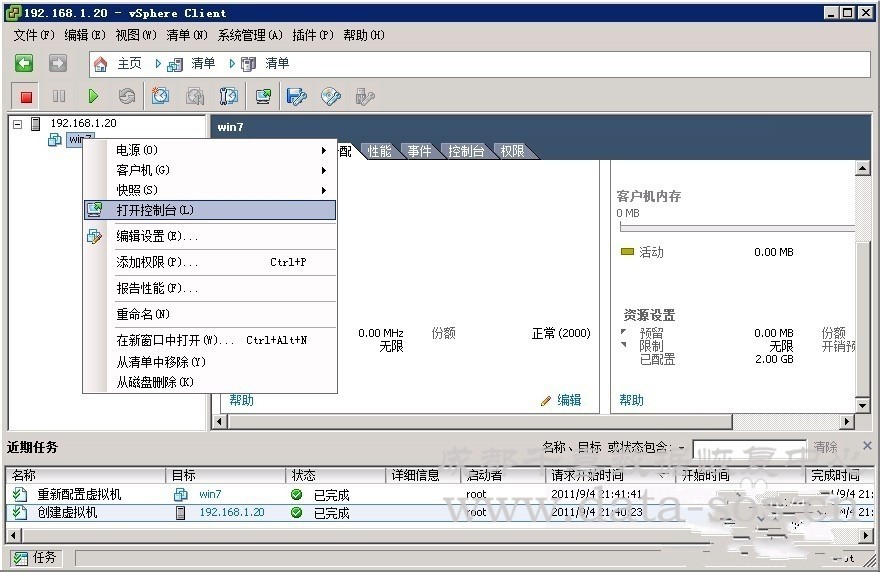Switch to the 性能 tab

[380, 151]
